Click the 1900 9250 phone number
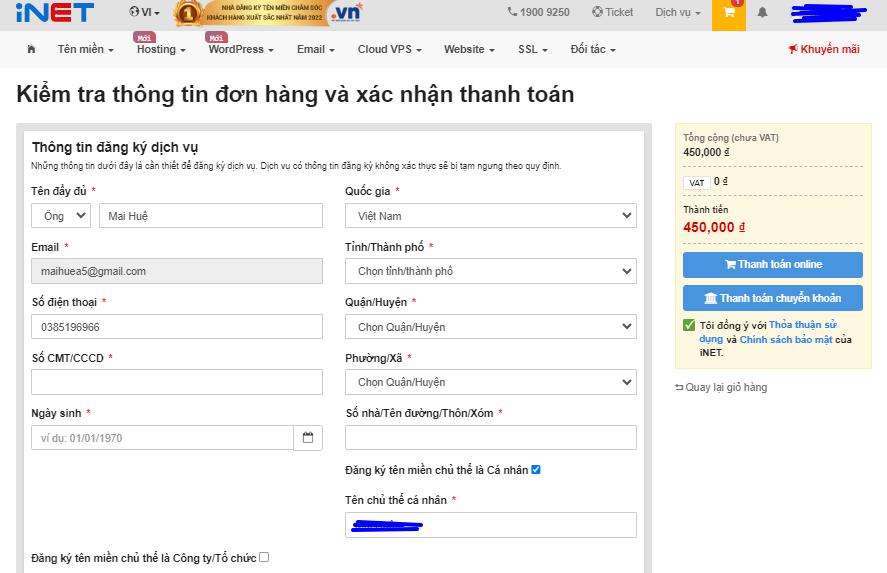This screenshot has width=887, height=573. (539, 12)
